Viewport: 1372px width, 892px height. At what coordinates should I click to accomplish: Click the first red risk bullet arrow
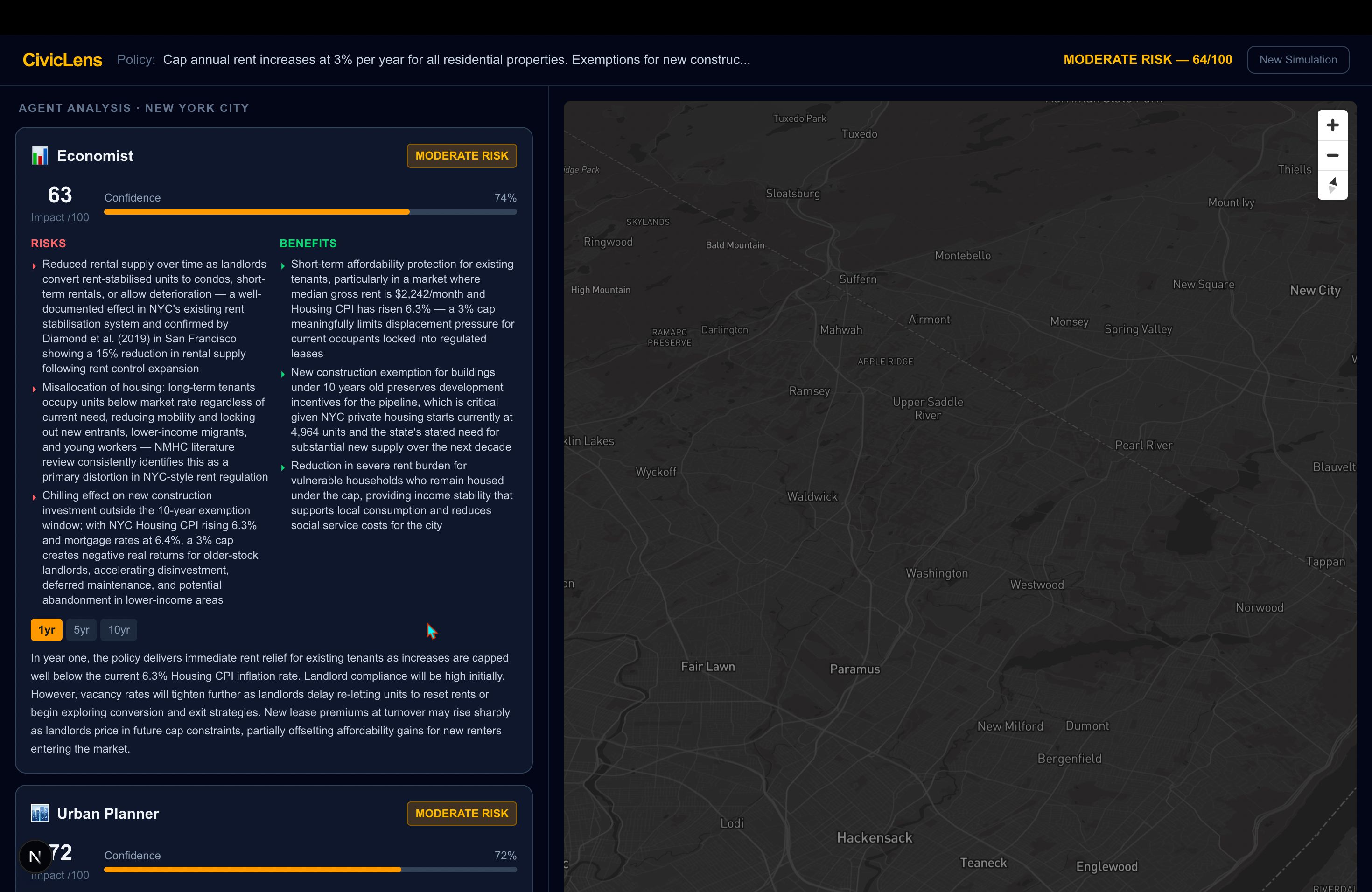[x=35, y=265]
